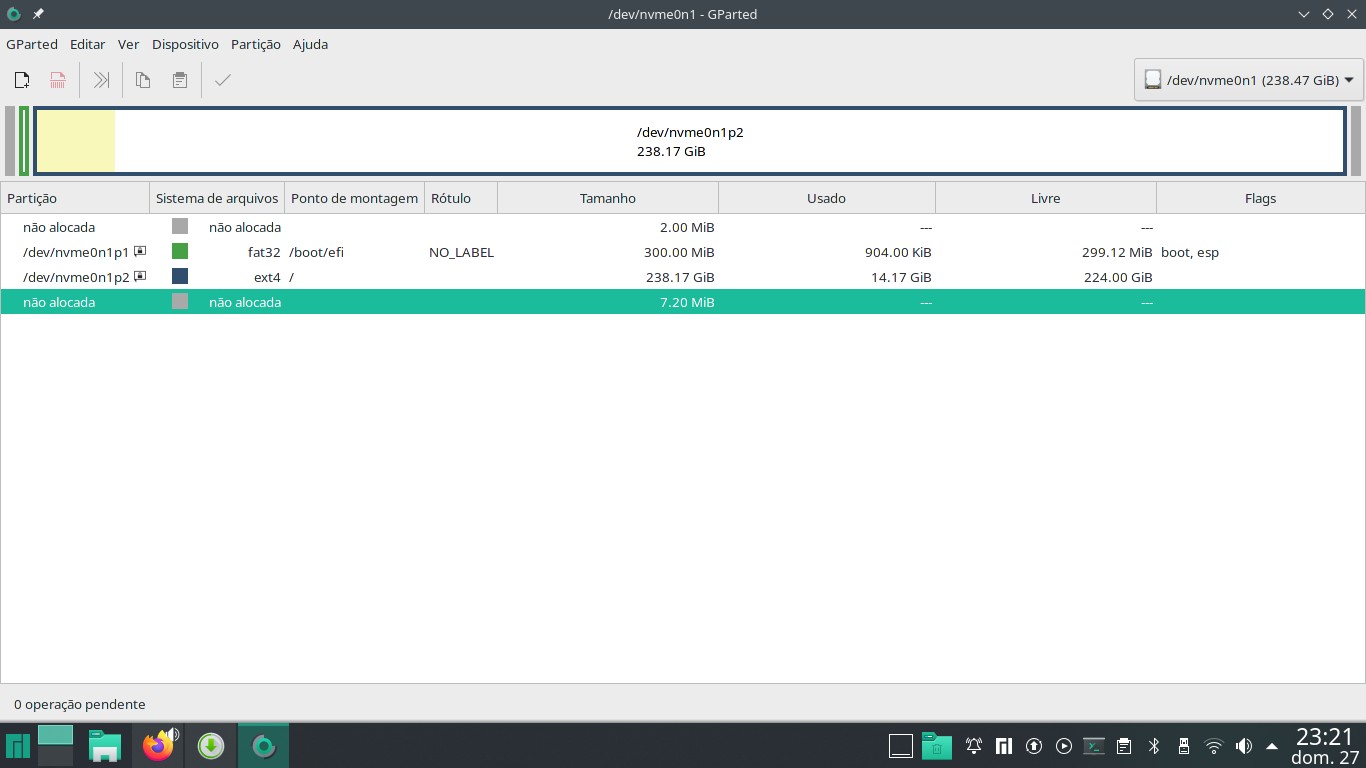Click the dark blue ext4 color swatch
Screen dimensions: 1366x768
(180, 276)
